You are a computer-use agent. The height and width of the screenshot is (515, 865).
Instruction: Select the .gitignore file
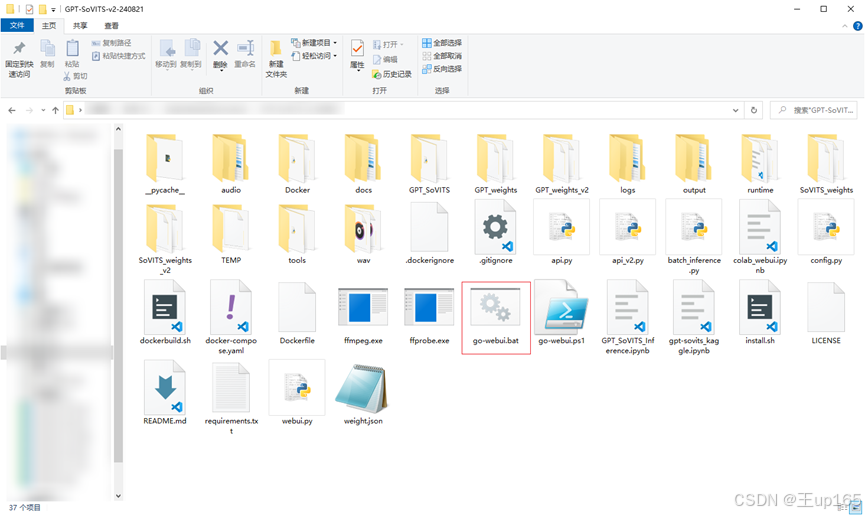point(495,233)
